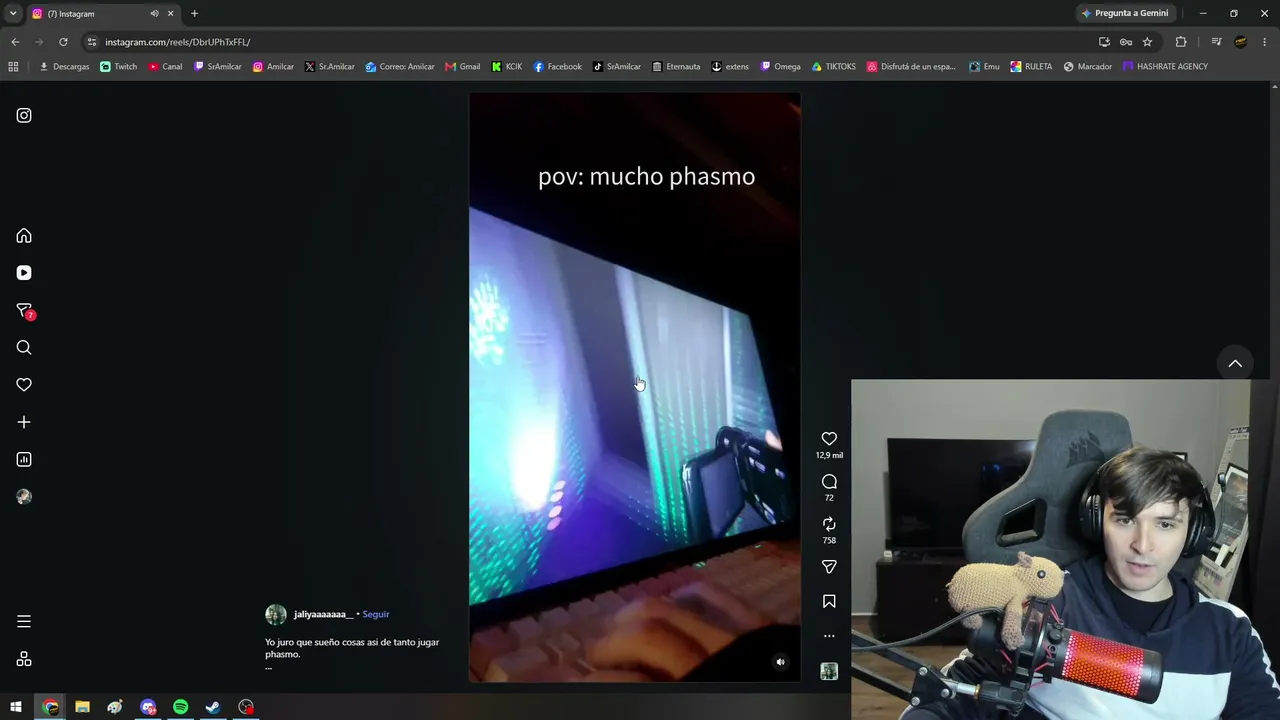Open a new browser tab

click(194, 14)
